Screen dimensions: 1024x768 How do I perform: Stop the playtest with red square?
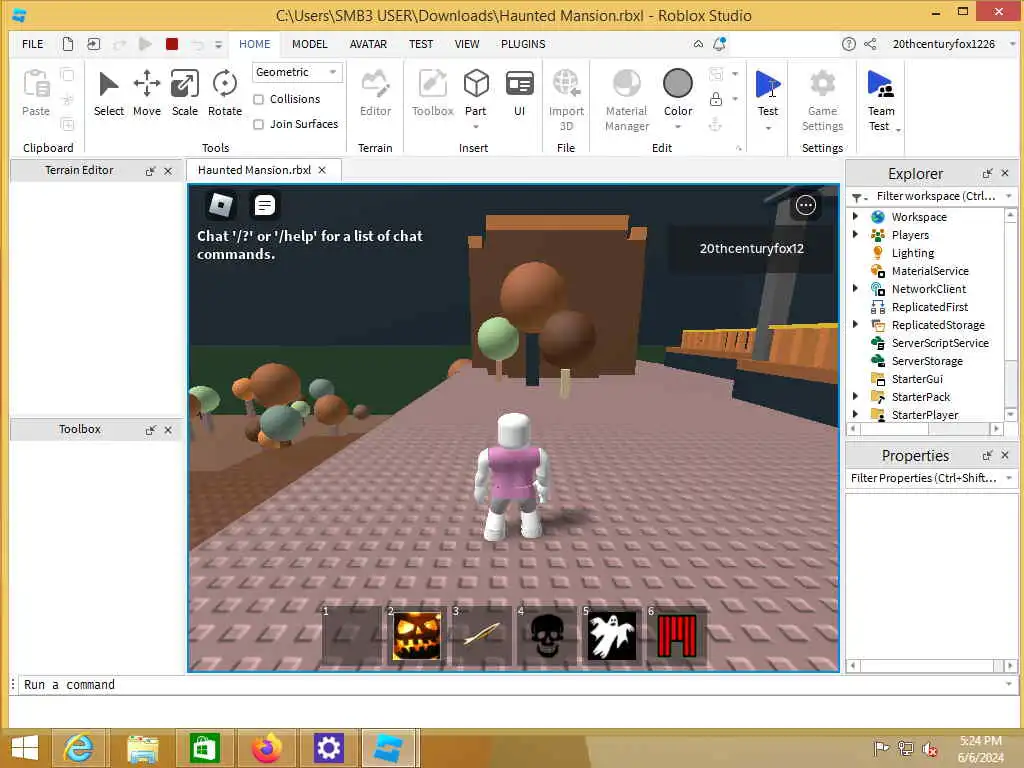[172, 44]
